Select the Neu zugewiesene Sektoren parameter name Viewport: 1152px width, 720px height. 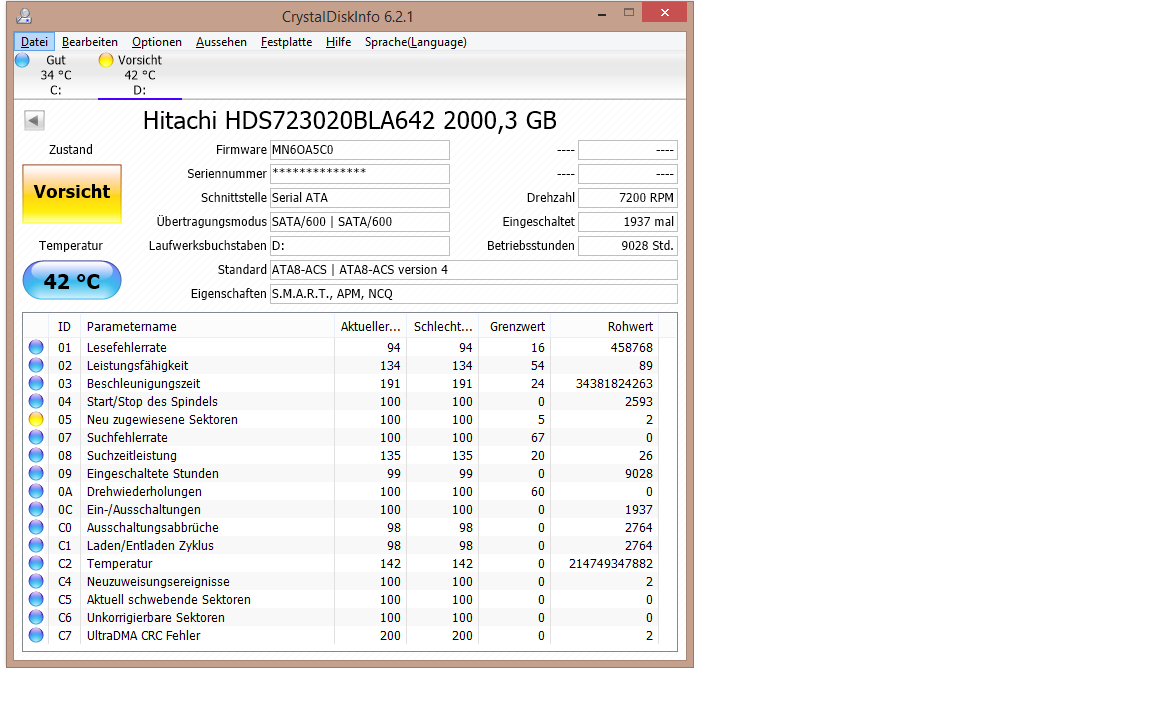click(x=162, y=420)
